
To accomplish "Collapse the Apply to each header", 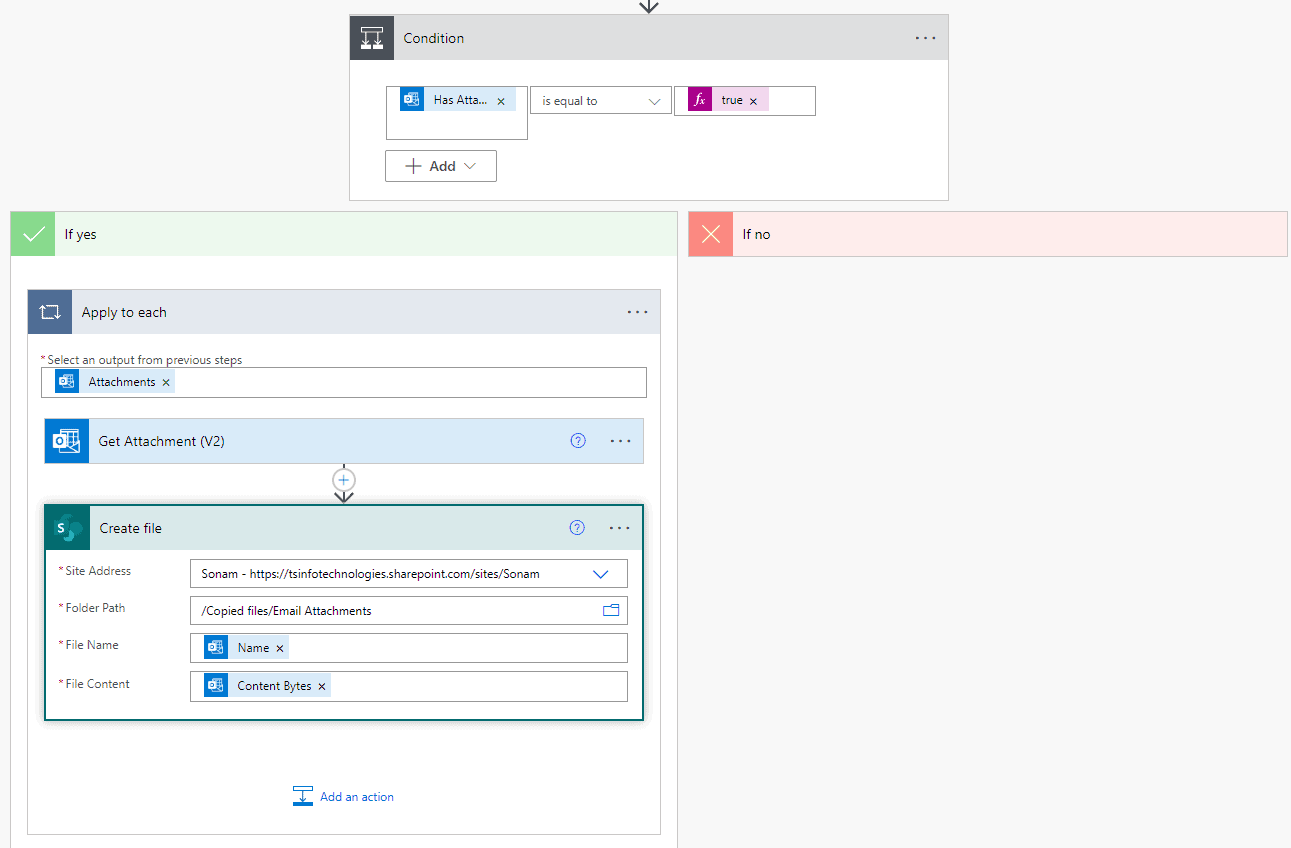I will (344, 312).
